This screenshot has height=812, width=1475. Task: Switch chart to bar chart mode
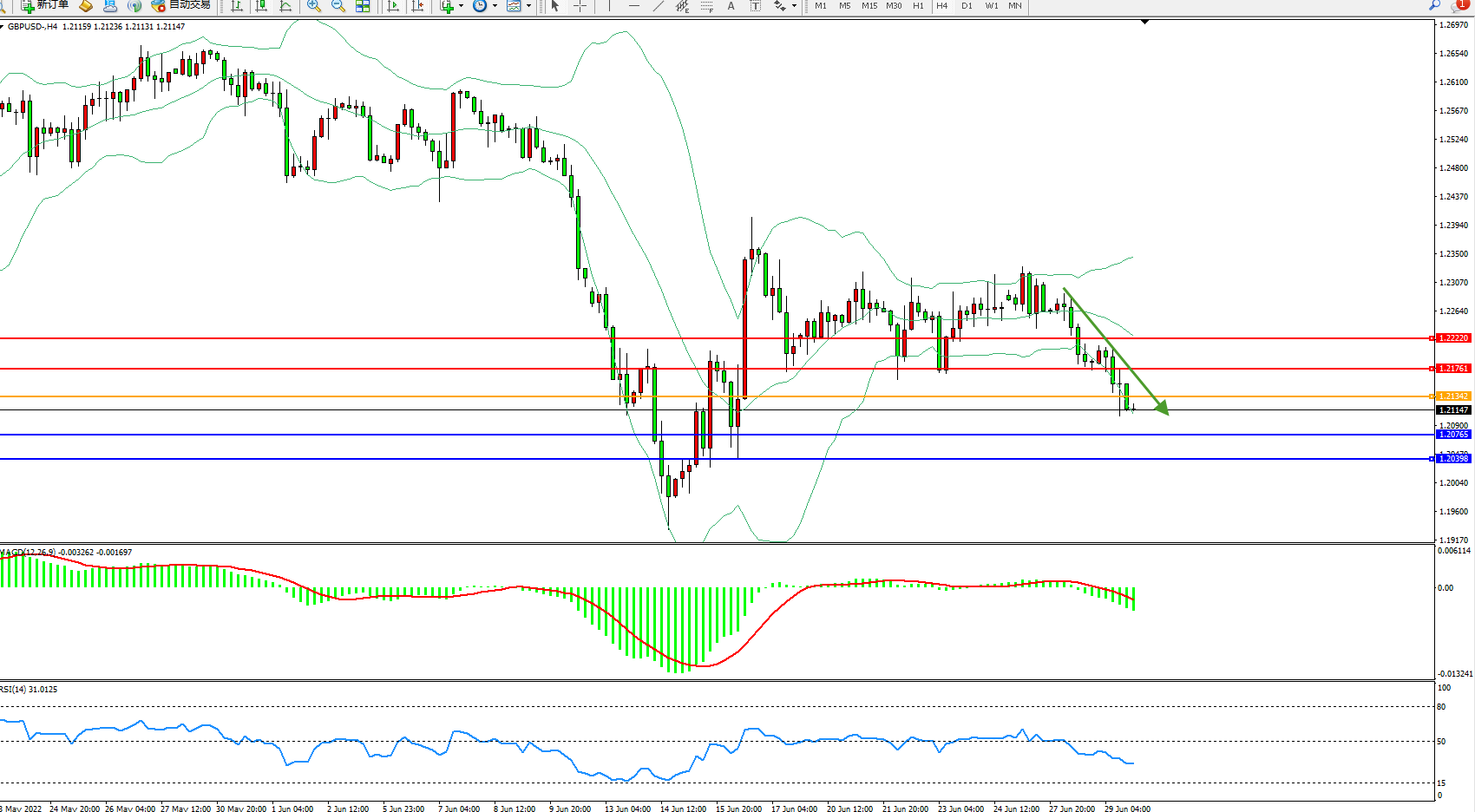coord(236,6)
